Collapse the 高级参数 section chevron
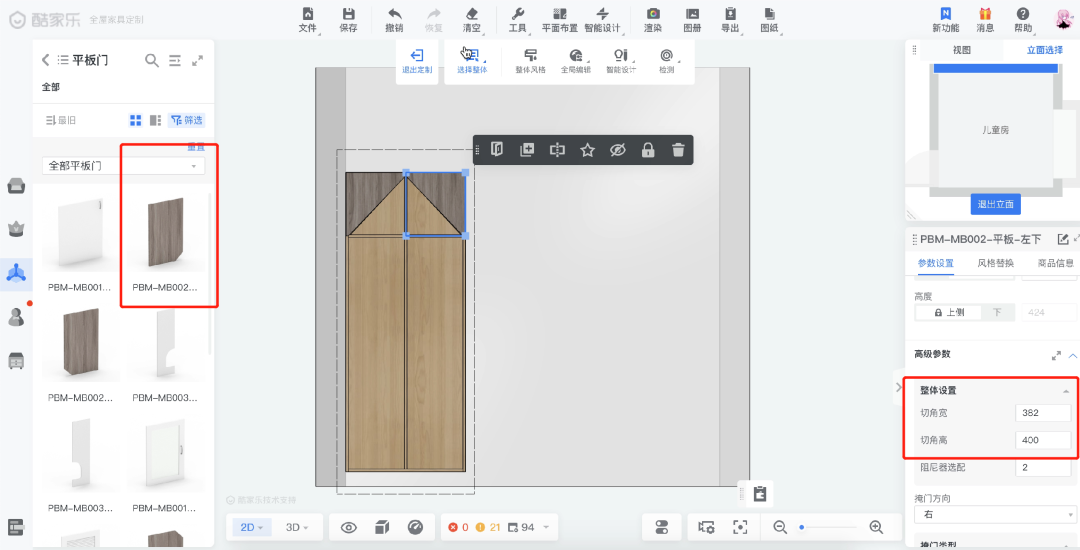This screenshot has width=1080, height=550. pyautogui.click(x=1072, y=355)
